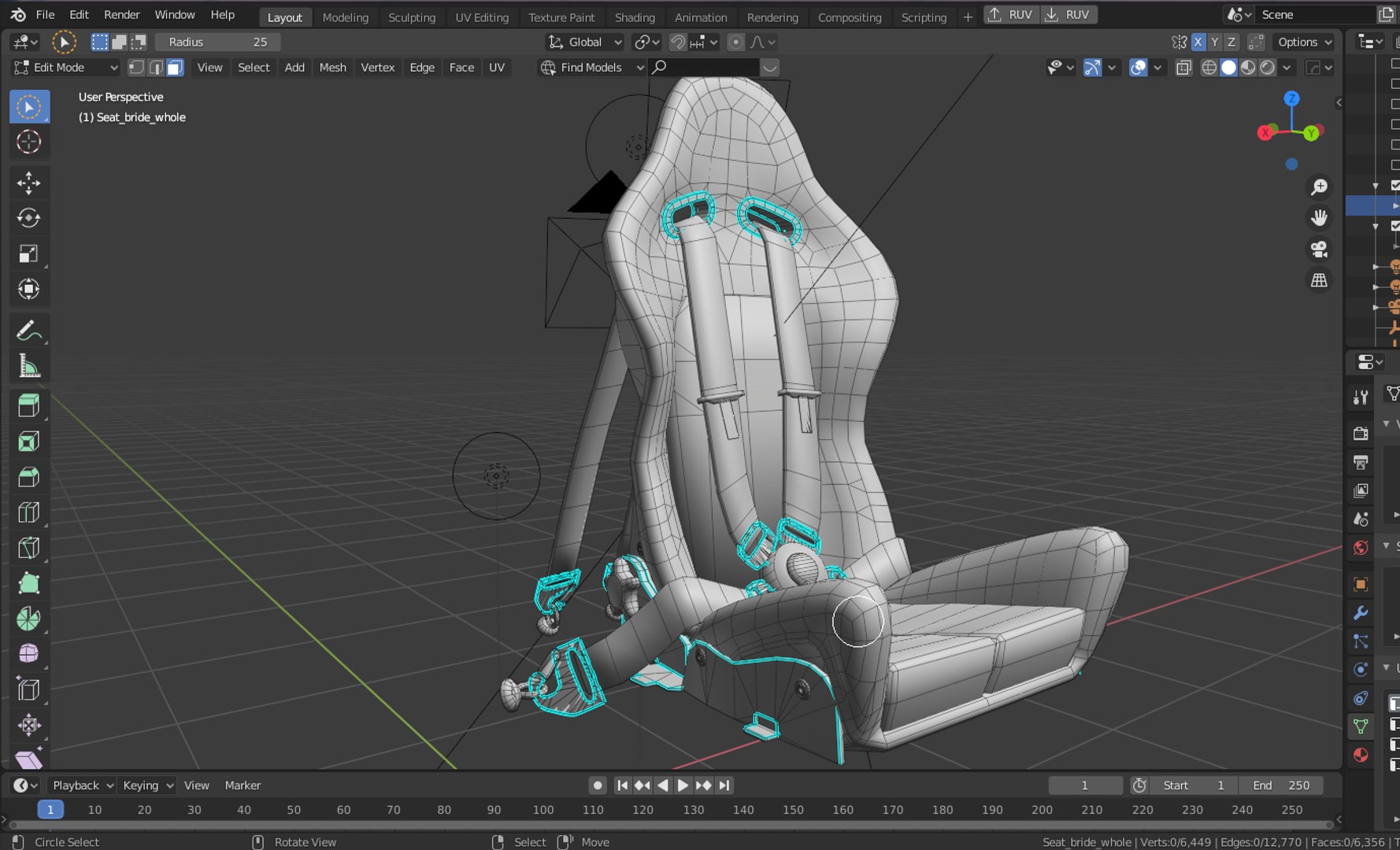The width and height of the screenshot is (1400, 850).
Task: Open the Mesh menu
Action: 332,68
